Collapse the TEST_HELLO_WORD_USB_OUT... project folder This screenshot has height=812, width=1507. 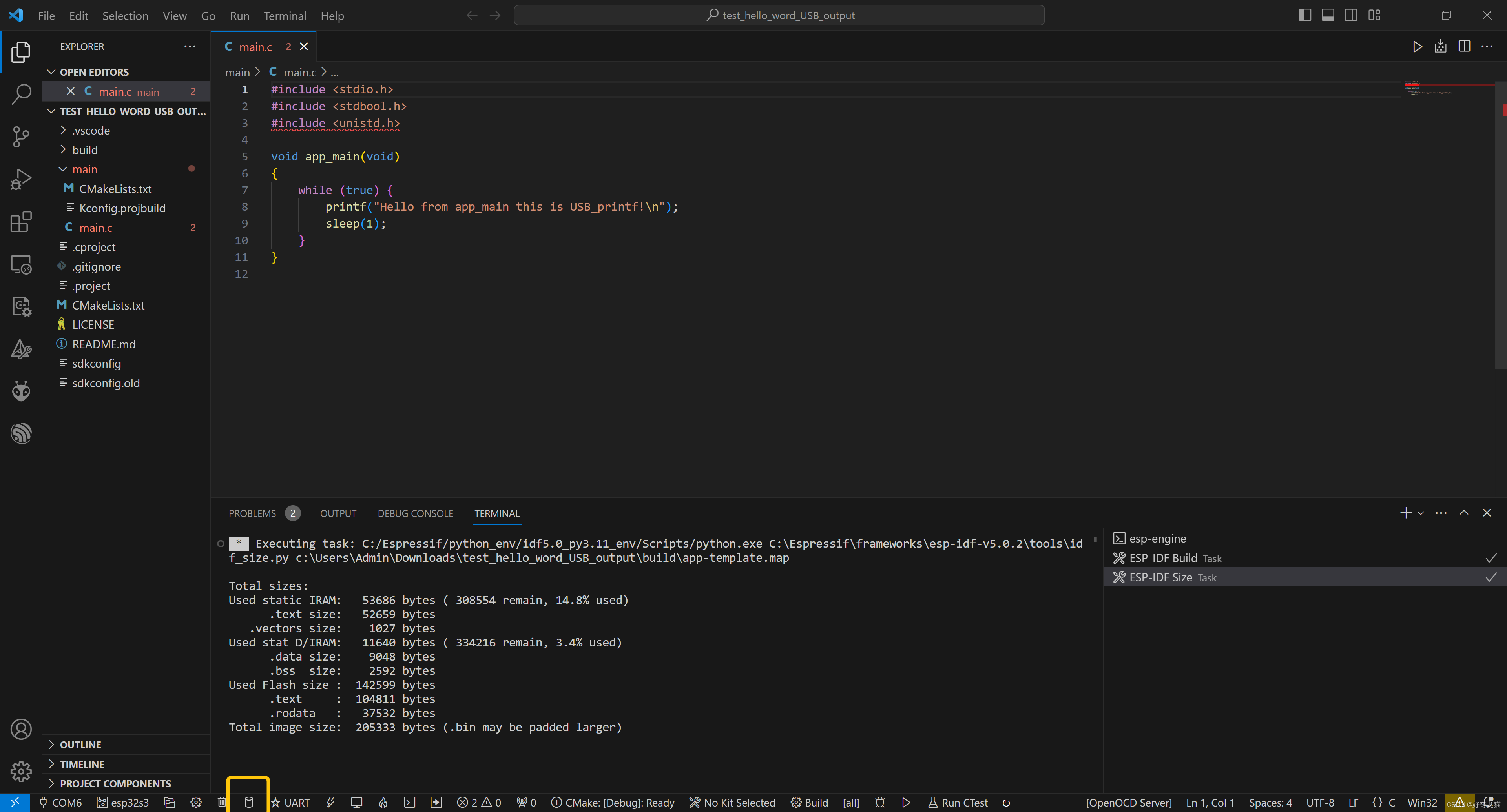[x=126, y=111]
